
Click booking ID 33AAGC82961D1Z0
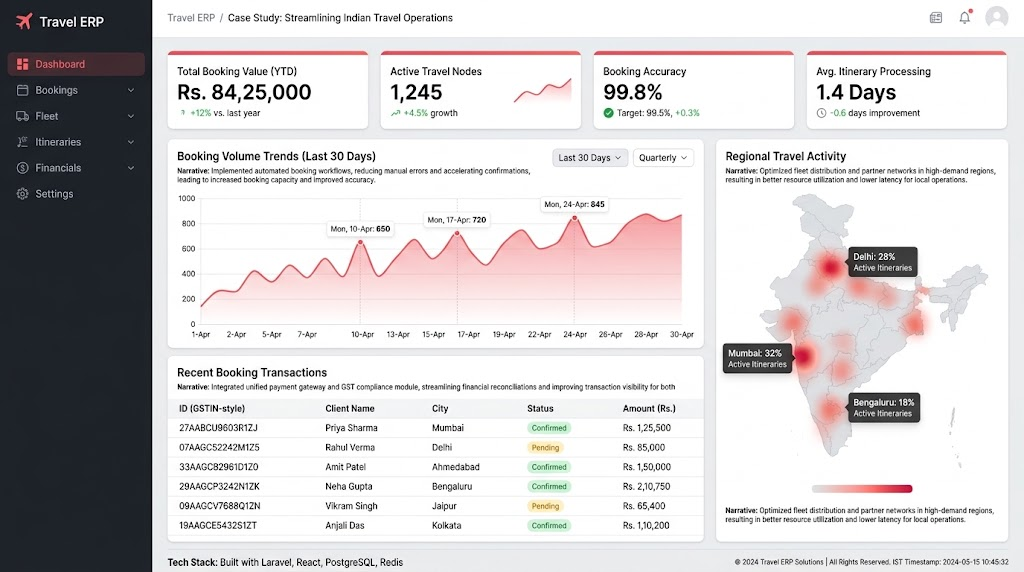pyautogui.click(x=219, y=467)
